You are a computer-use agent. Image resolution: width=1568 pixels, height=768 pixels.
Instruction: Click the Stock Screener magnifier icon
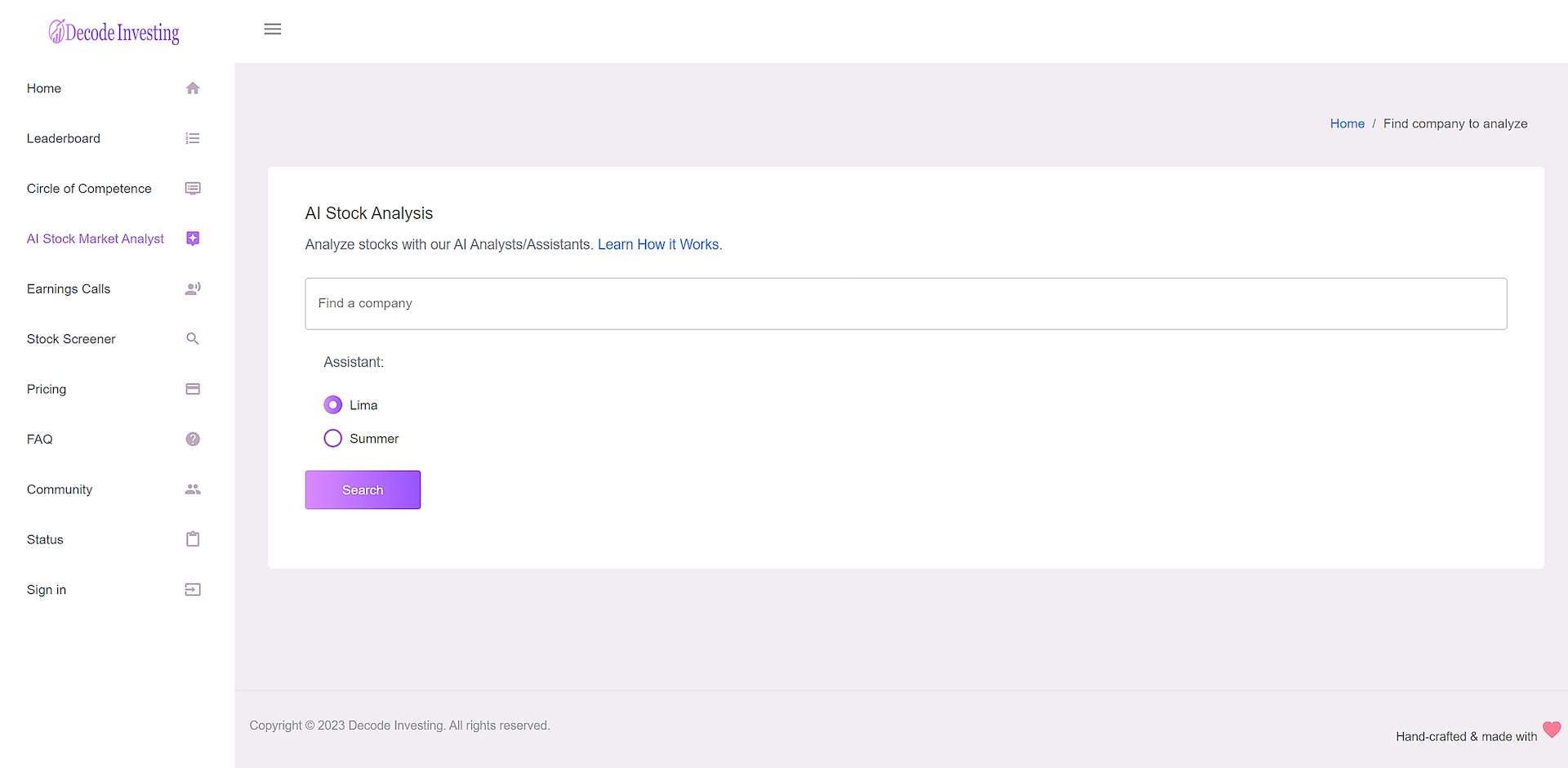[193, 339]
